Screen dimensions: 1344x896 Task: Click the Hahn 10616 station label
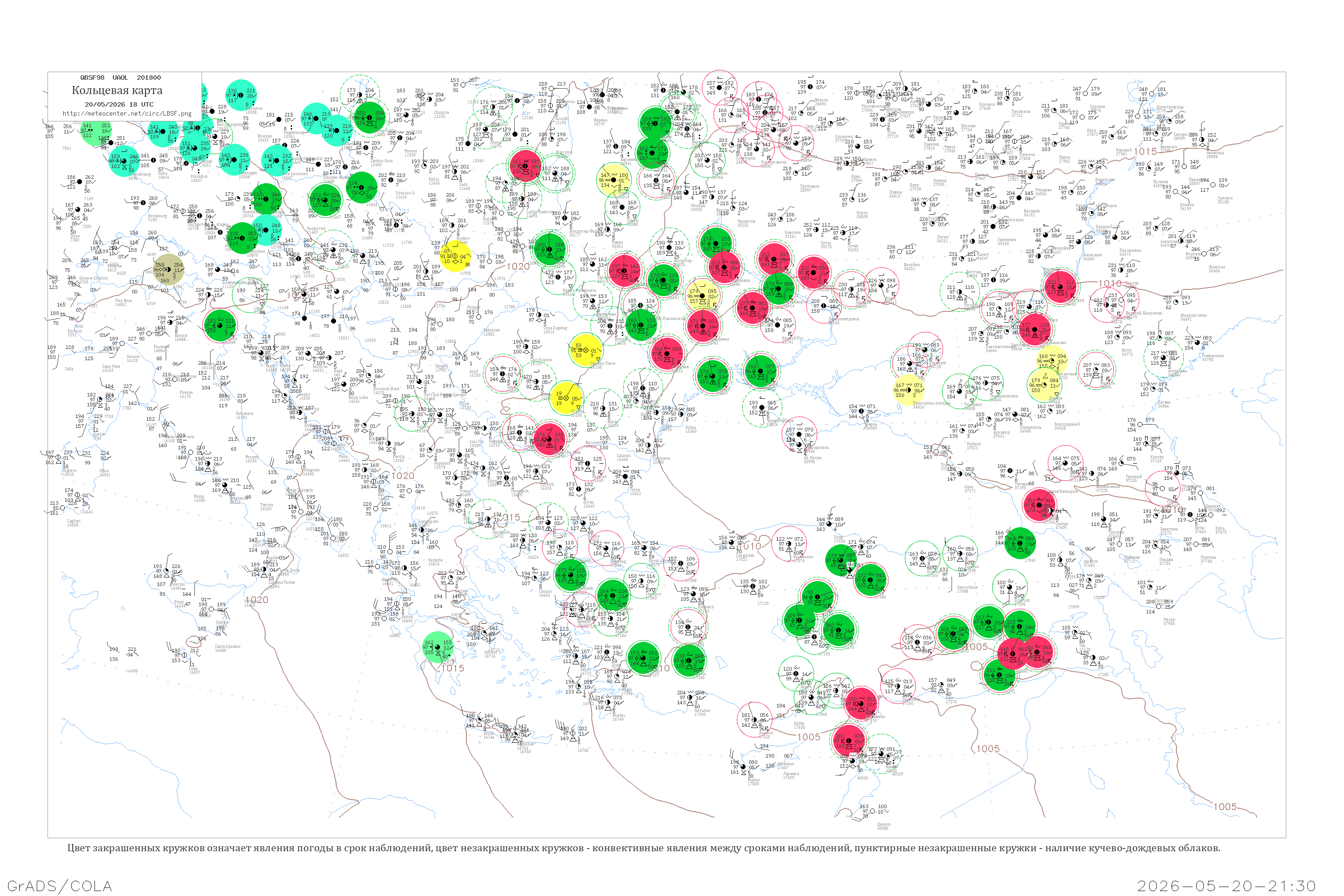[164, 176]
